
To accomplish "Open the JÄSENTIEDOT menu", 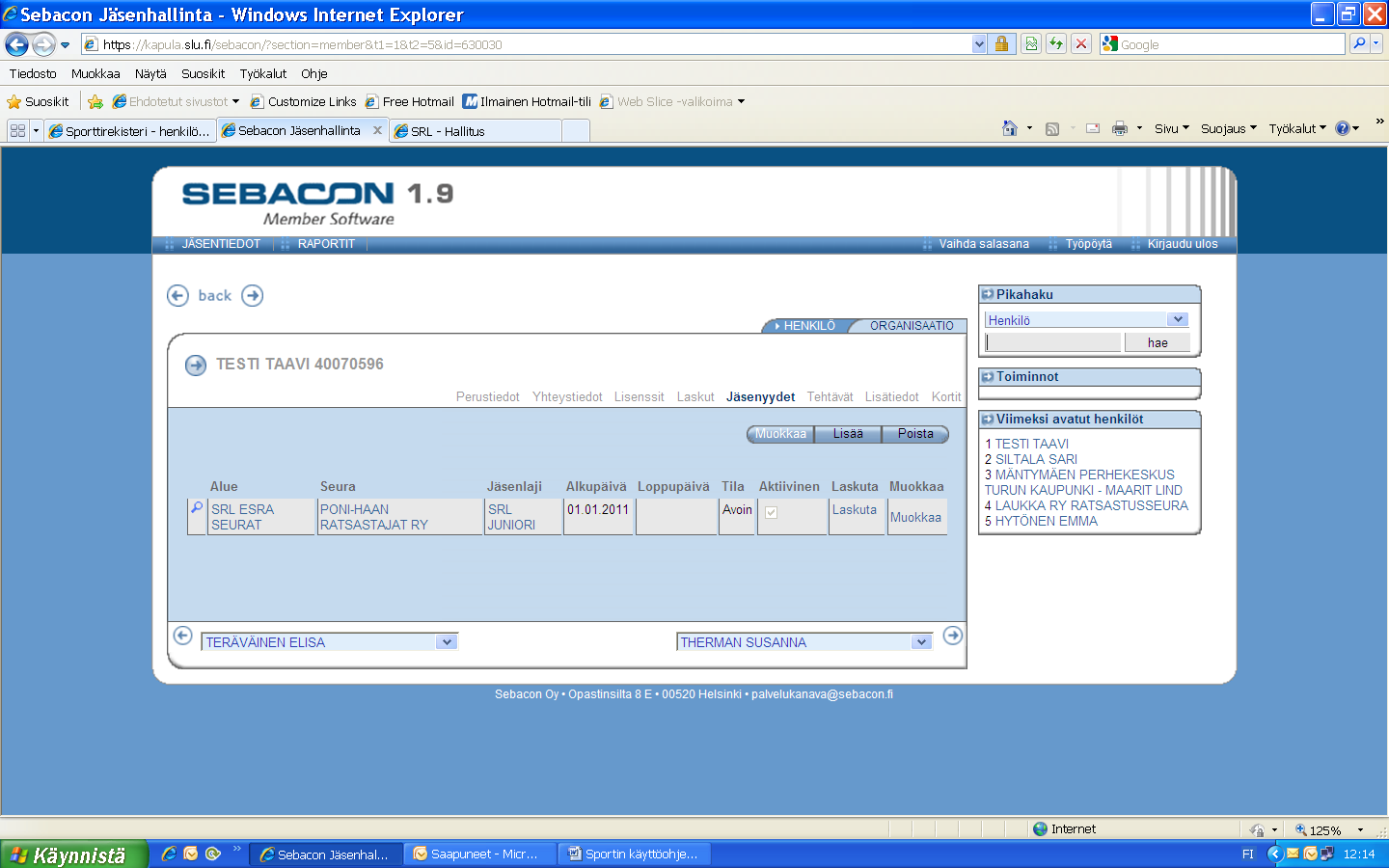I will click(221, 244).
